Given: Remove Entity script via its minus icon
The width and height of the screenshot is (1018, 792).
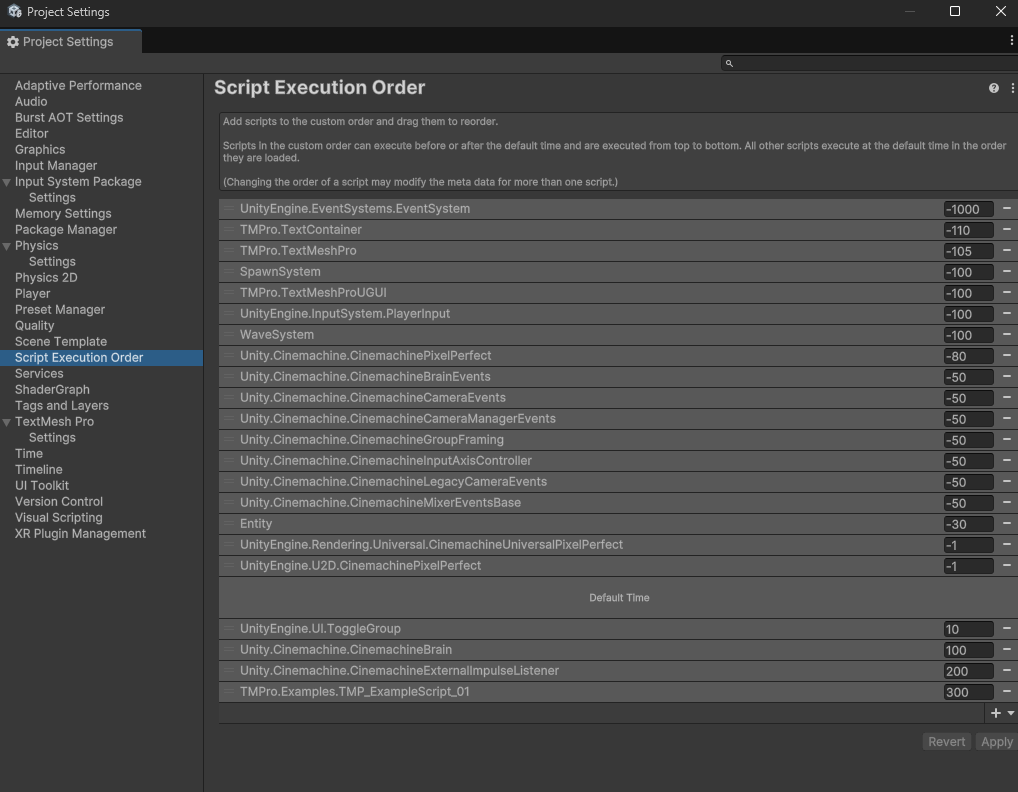Looking at the screenshot, I should 1006,523.
